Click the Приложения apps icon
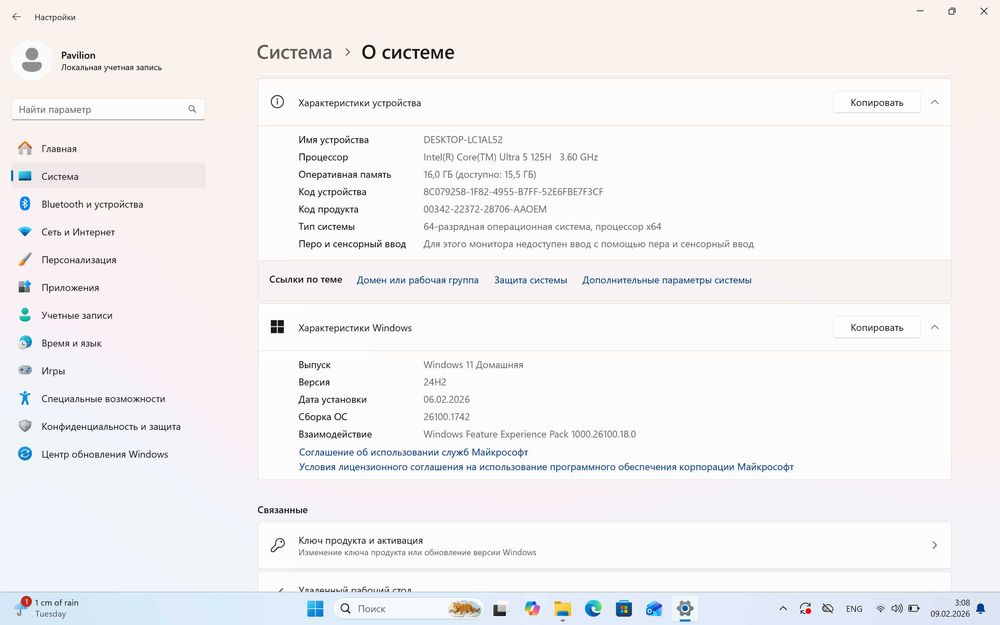This screenshot has width=1000, height=625. coord(25,287)
